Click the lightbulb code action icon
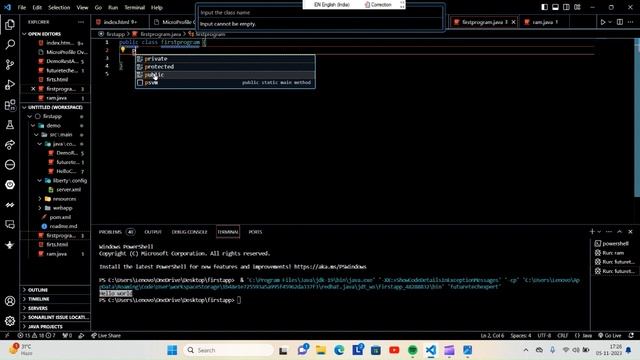 (122, 50)
